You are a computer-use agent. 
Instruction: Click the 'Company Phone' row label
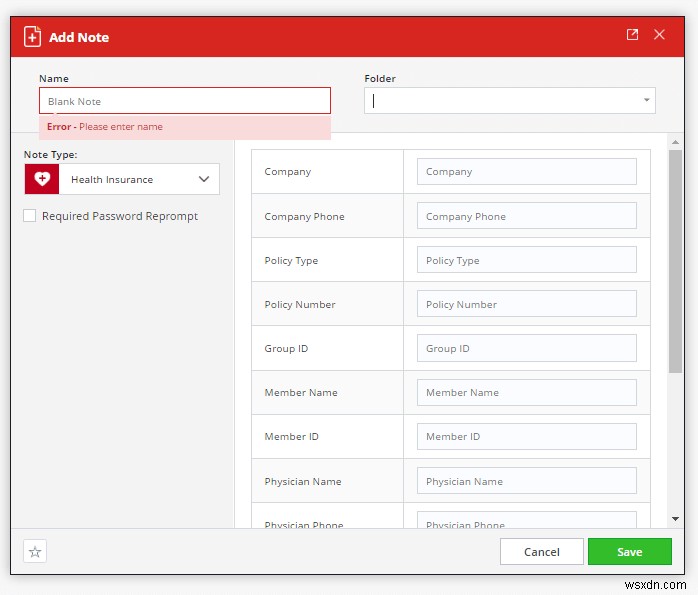click(304, 217)
